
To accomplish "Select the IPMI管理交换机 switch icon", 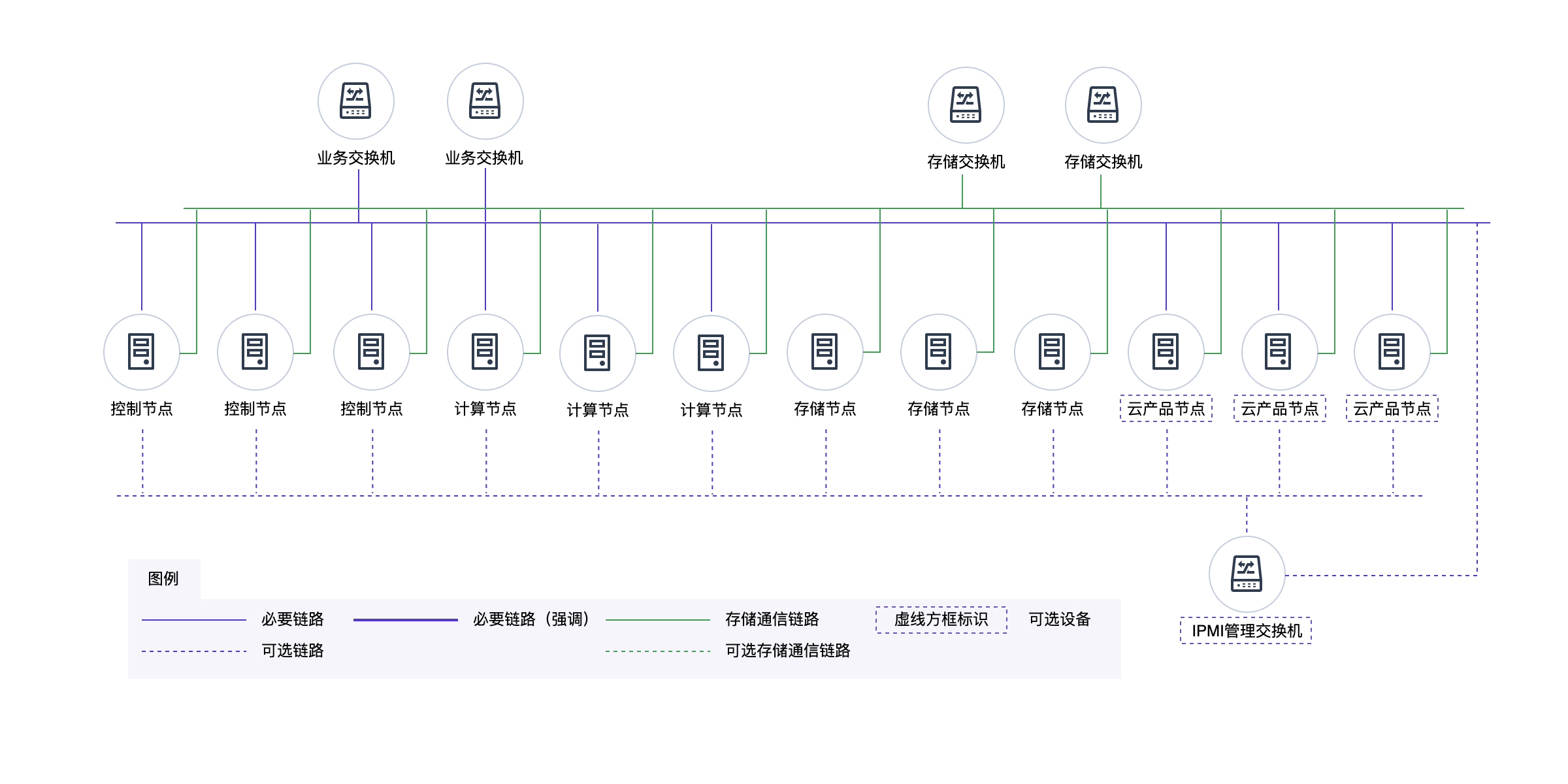I will tap(1247, 574).
